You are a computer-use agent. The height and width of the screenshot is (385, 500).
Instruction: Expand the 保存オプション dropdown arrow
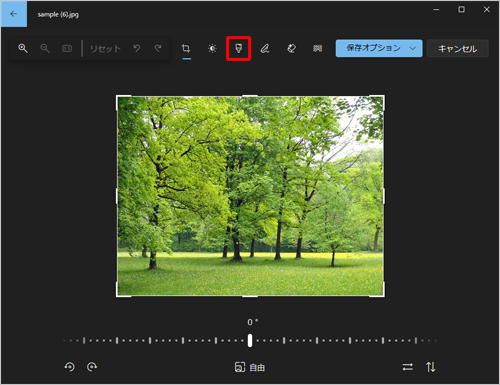click(413, 48)
